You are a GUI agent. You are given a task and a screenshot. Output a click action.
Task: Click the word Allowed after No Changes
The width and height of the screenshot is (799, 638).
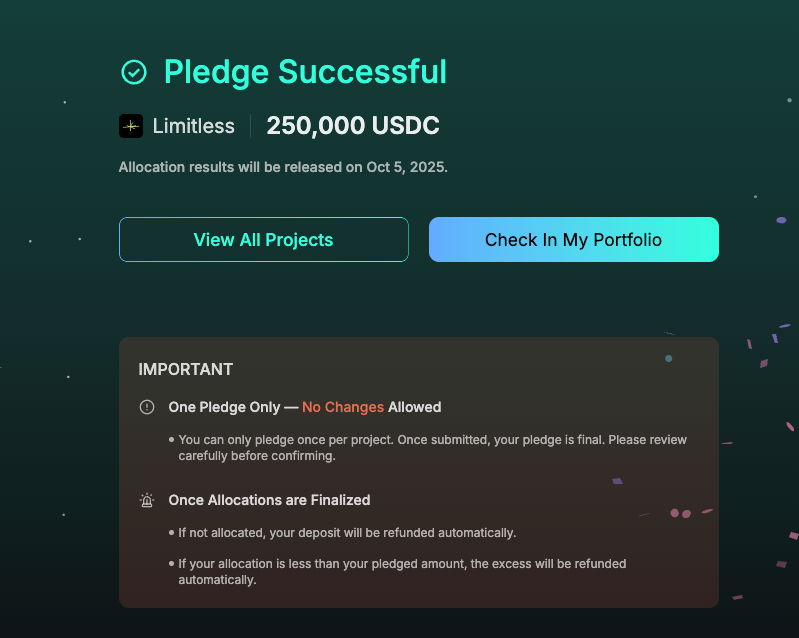[415, 407]
